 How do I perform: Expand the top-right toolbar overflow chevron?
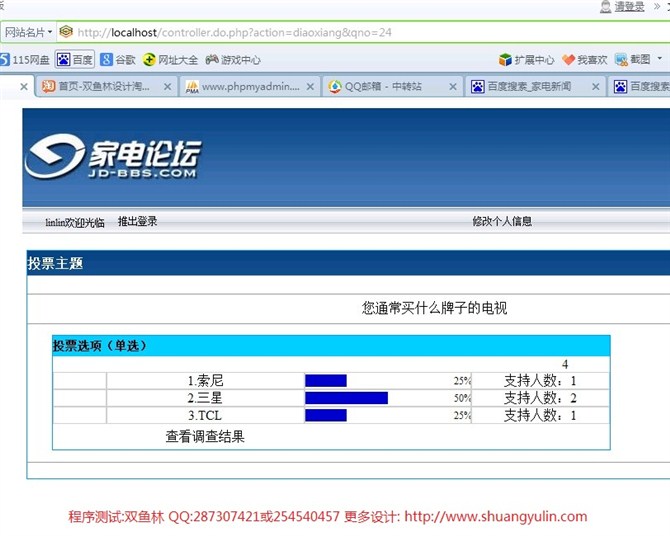(658, 7)
